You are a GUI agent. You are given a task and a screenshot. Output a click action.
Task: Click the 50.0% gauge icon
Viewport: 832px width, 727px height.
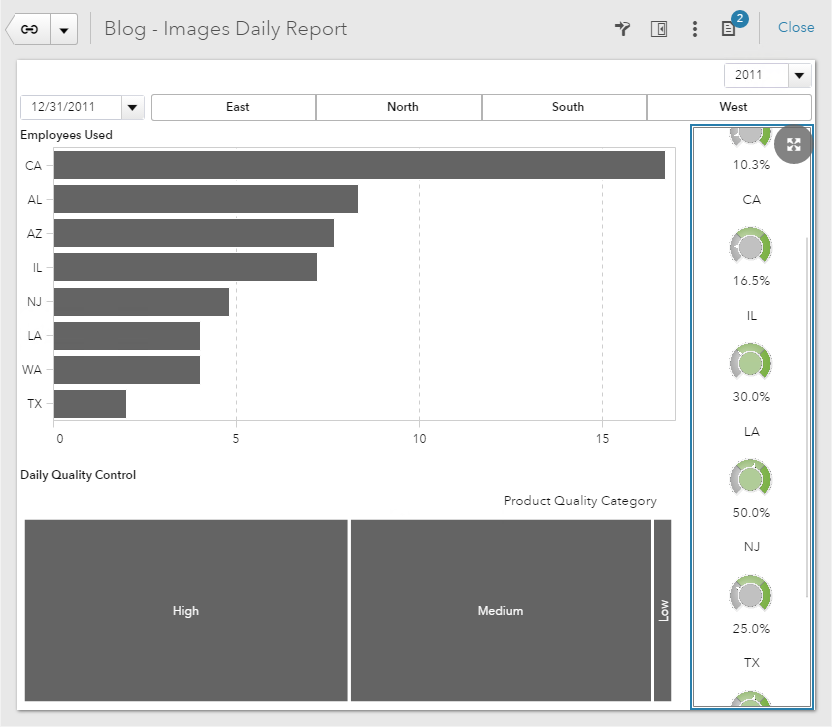750,478
